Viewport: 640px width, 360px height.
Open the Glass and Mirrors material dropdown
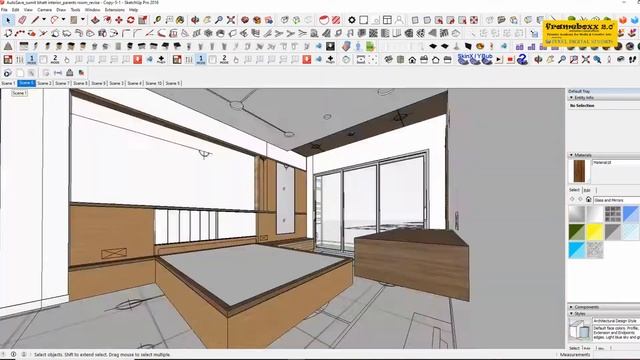point(616,200)
